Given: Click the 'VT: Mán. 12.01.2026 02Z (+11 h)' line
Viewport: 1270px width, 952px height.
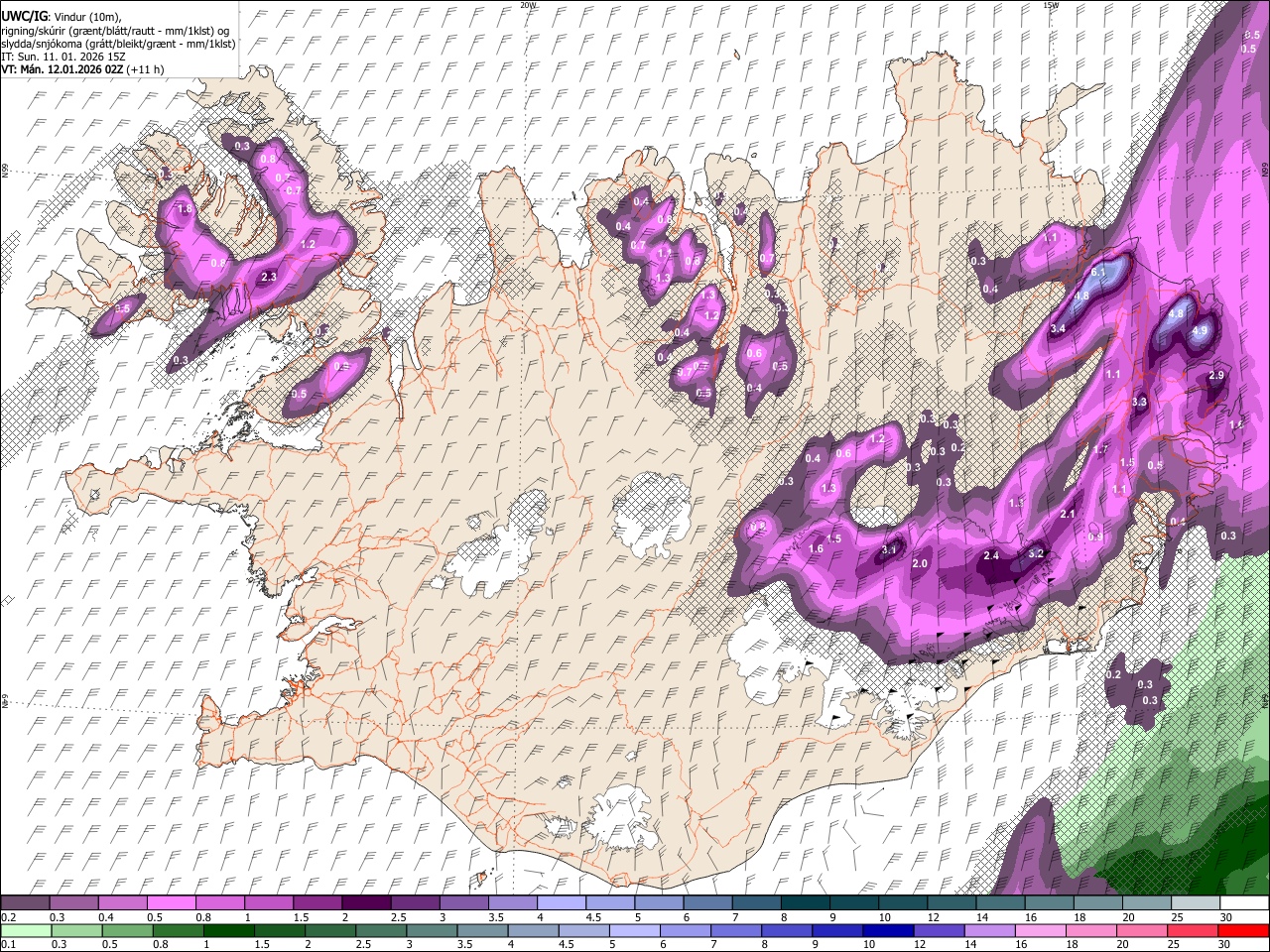Looking at the screenshot, I should point(82,69).
